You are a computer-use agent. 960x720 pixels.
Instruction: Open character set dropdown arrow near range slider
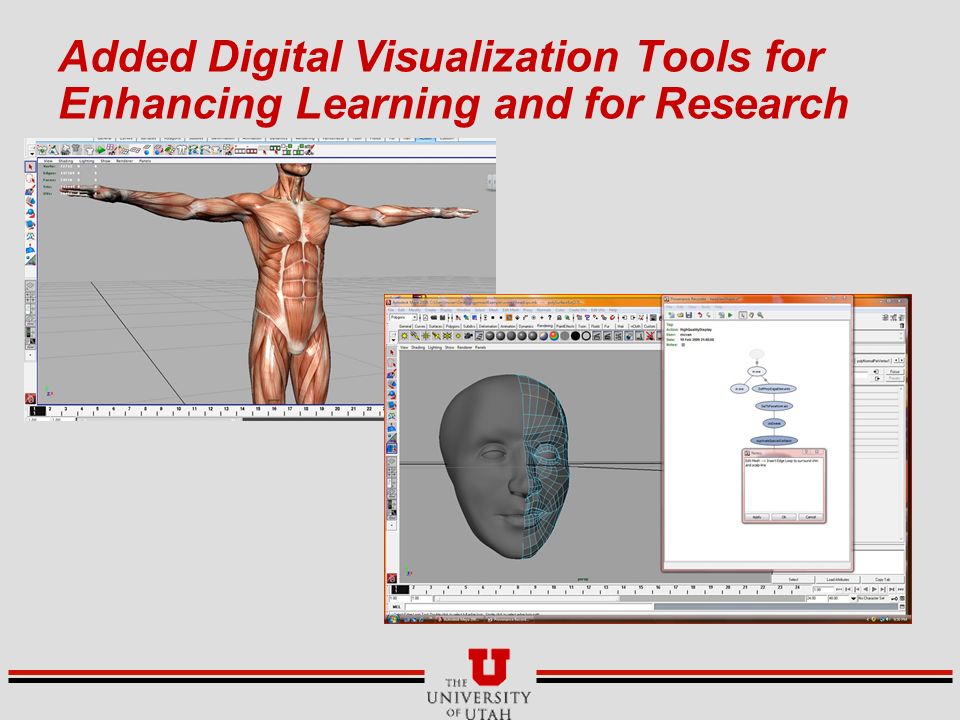[x=853, y=598]
